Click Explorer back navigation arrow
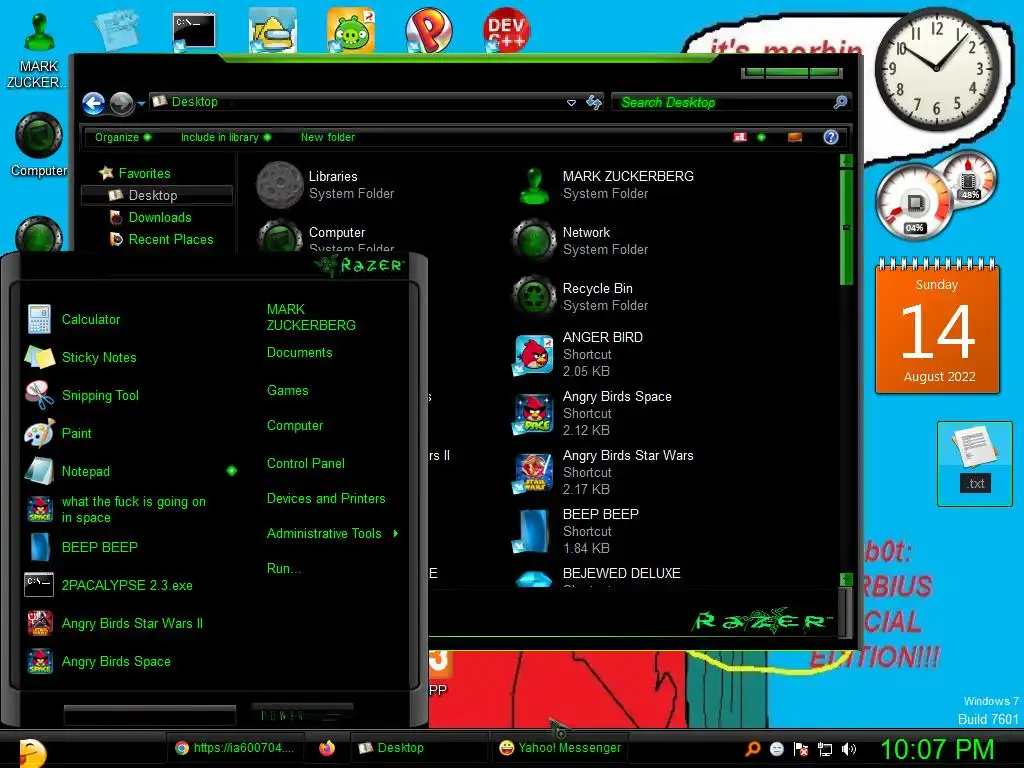This screenshot has width=1024, height=768. (x=93, y=103)
